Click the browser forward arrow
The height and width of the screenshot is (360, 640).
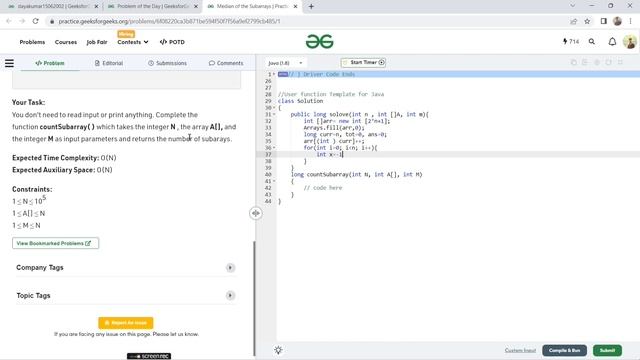click(x=22, y=21)
